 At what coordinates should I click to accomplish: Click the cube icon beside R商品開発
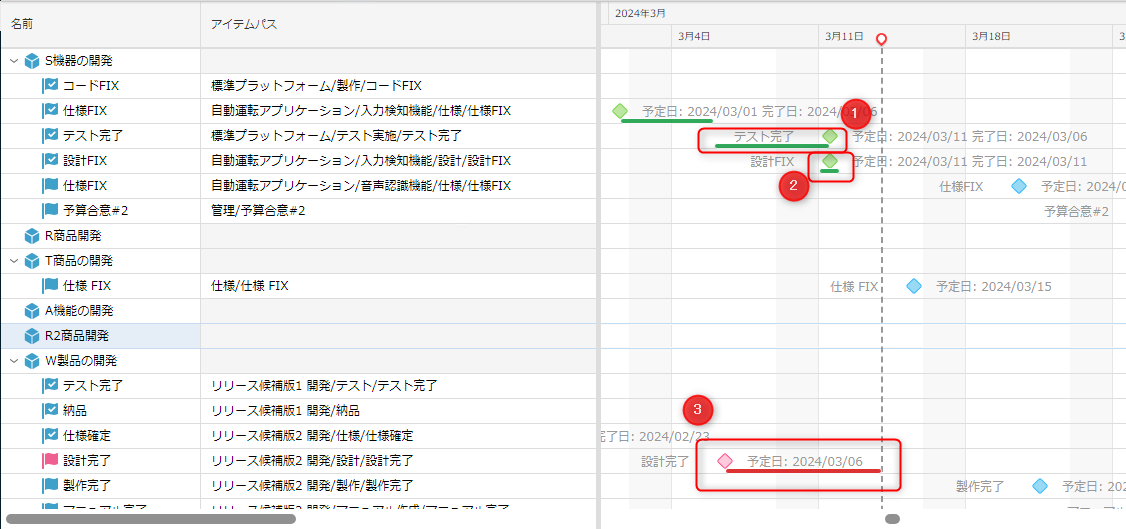click(x=32, y=236)
